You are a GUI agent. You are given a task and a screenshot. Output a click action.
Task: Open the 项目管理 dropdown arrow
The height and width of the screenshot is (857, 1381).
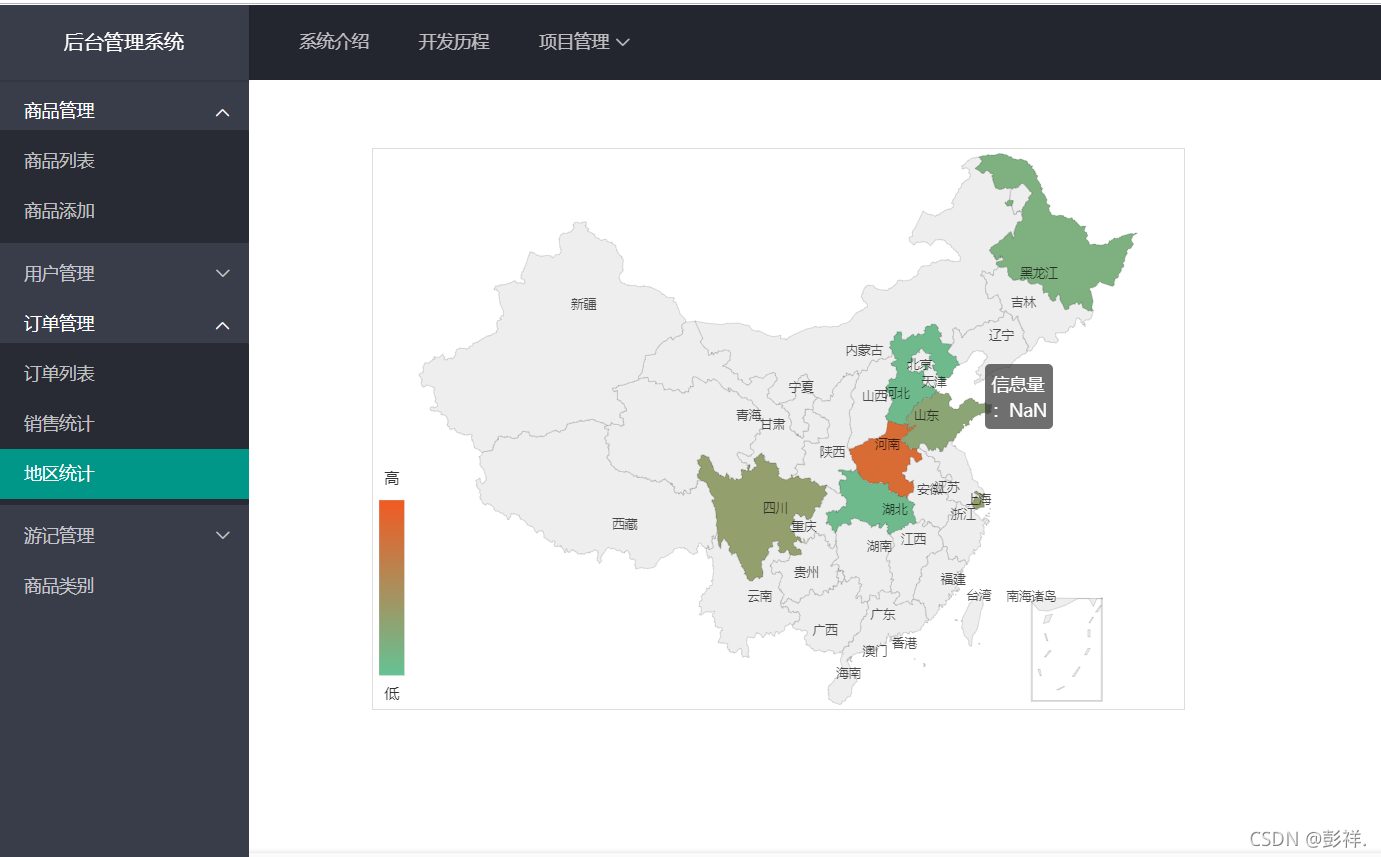623,42
